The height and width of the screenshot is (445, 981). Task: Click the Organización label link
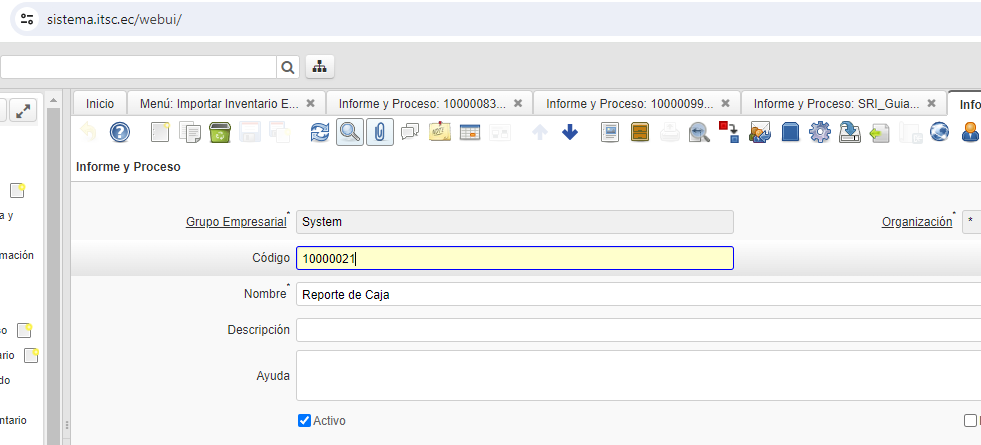(916, 222)
